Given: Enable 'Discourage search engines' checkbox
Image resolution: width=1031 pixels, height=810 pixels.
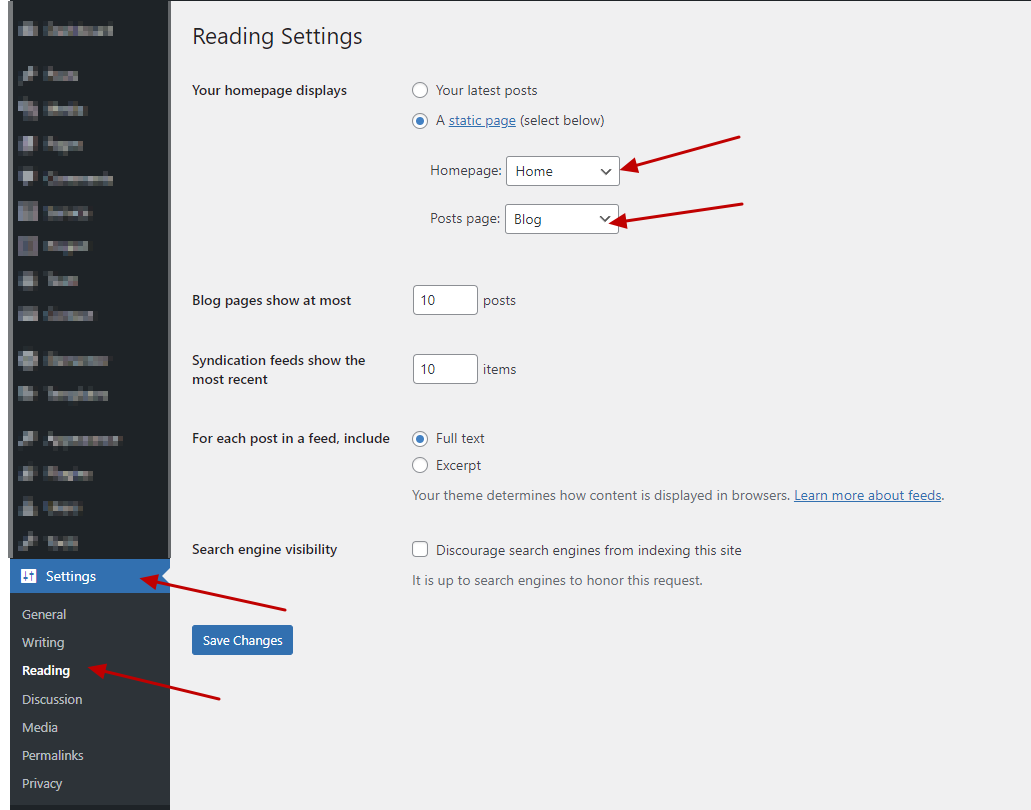Looking at the screenshot, I should tap(420, 550).
